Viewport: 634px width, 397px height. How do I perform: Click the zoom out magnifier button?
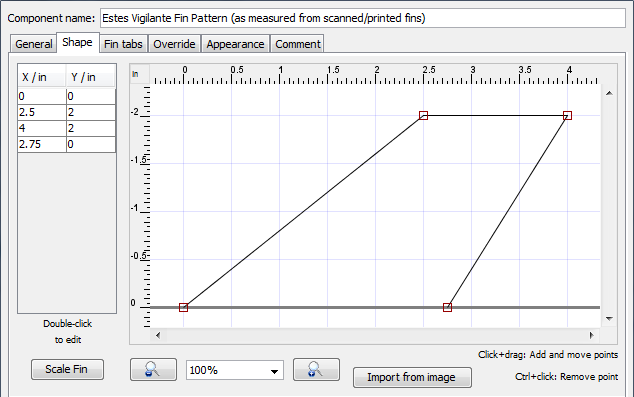coord(153,370)
